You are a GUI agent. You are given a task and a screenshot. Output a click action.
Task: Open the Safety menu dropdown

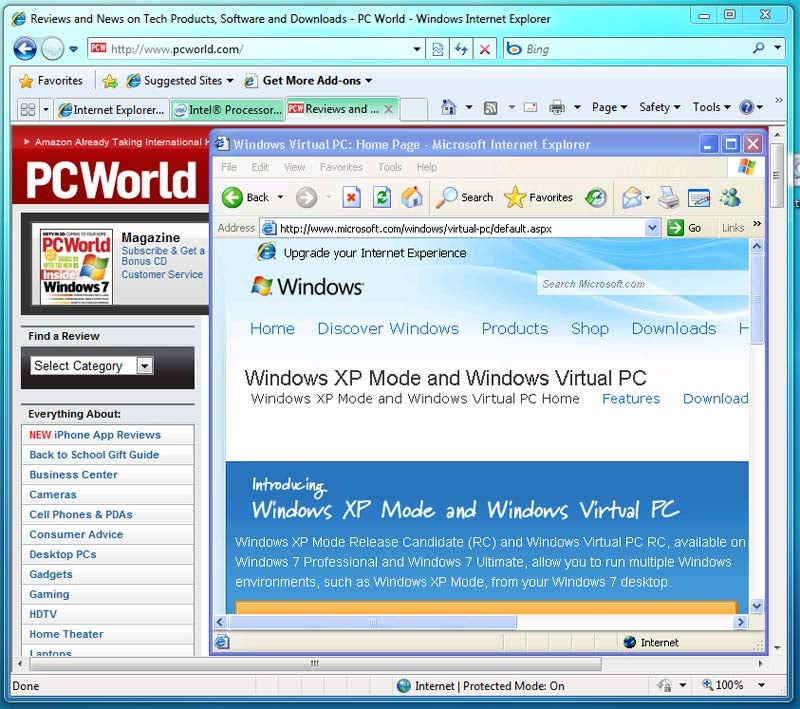click(x=660, y=107)
